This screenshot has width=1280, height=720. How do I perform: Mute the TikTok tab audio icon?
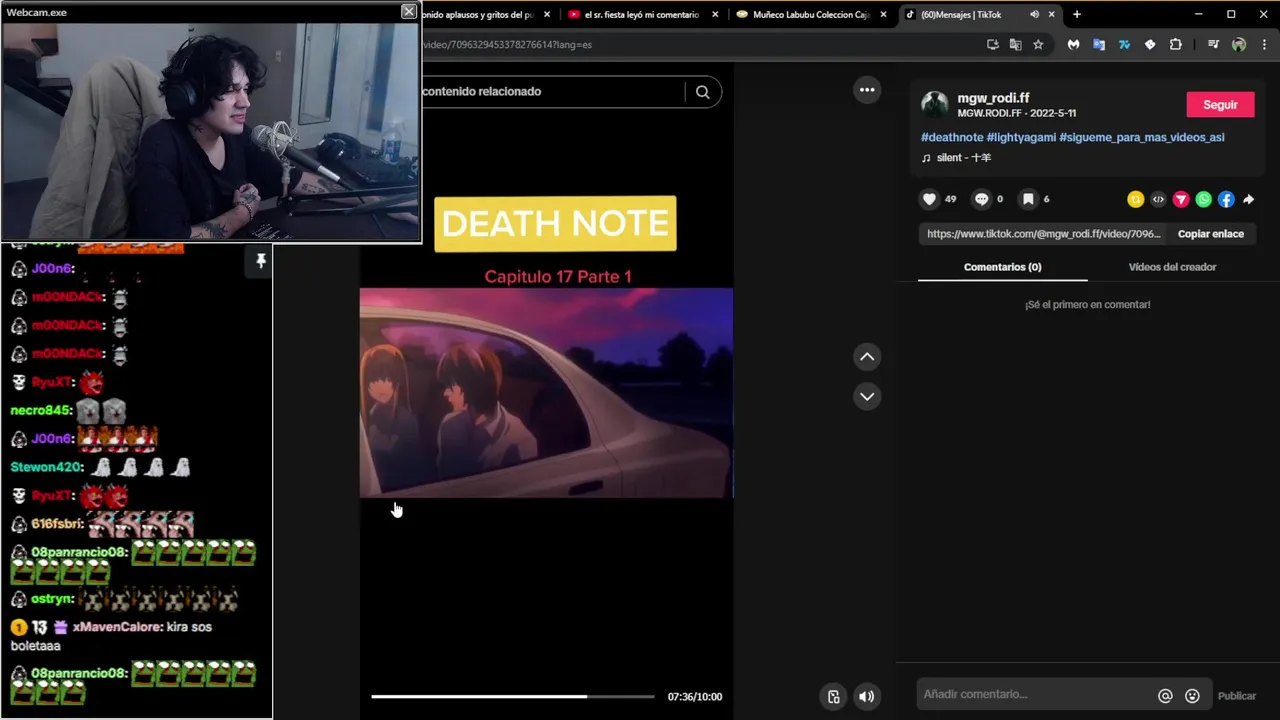click(1034, 15)
